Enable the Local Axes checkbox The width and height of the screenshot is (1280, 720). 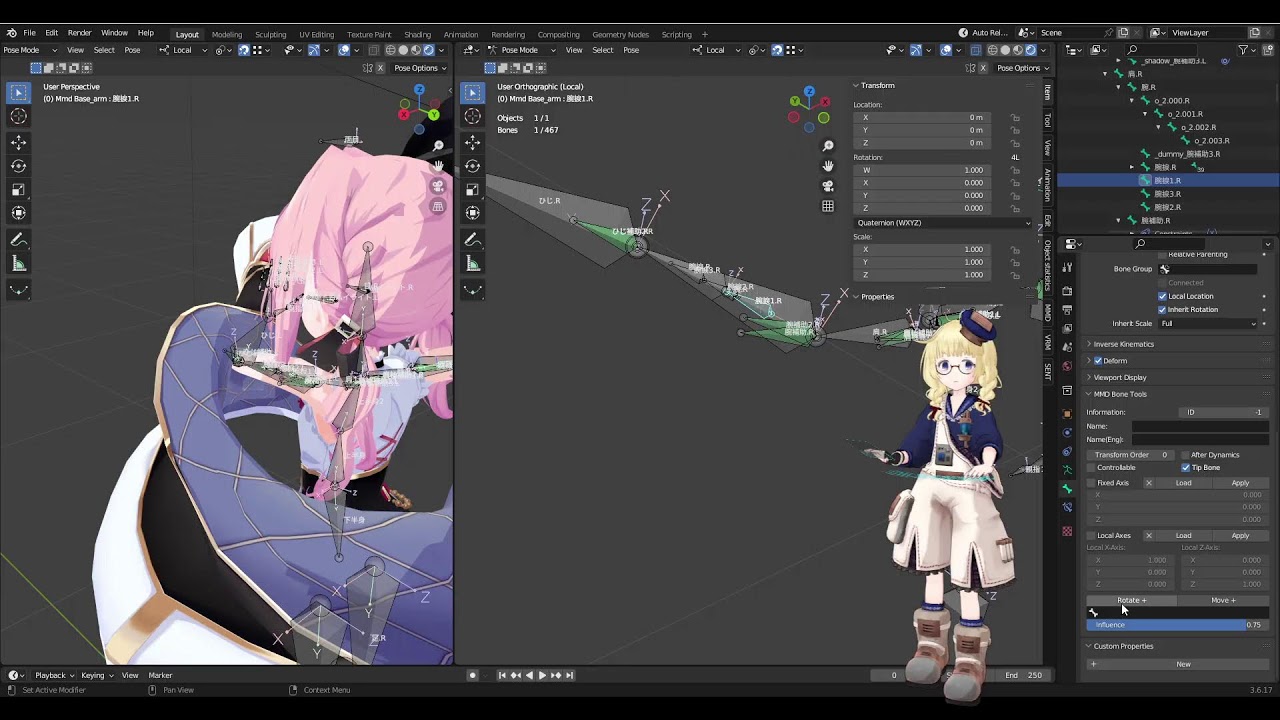click(1091, 535)
